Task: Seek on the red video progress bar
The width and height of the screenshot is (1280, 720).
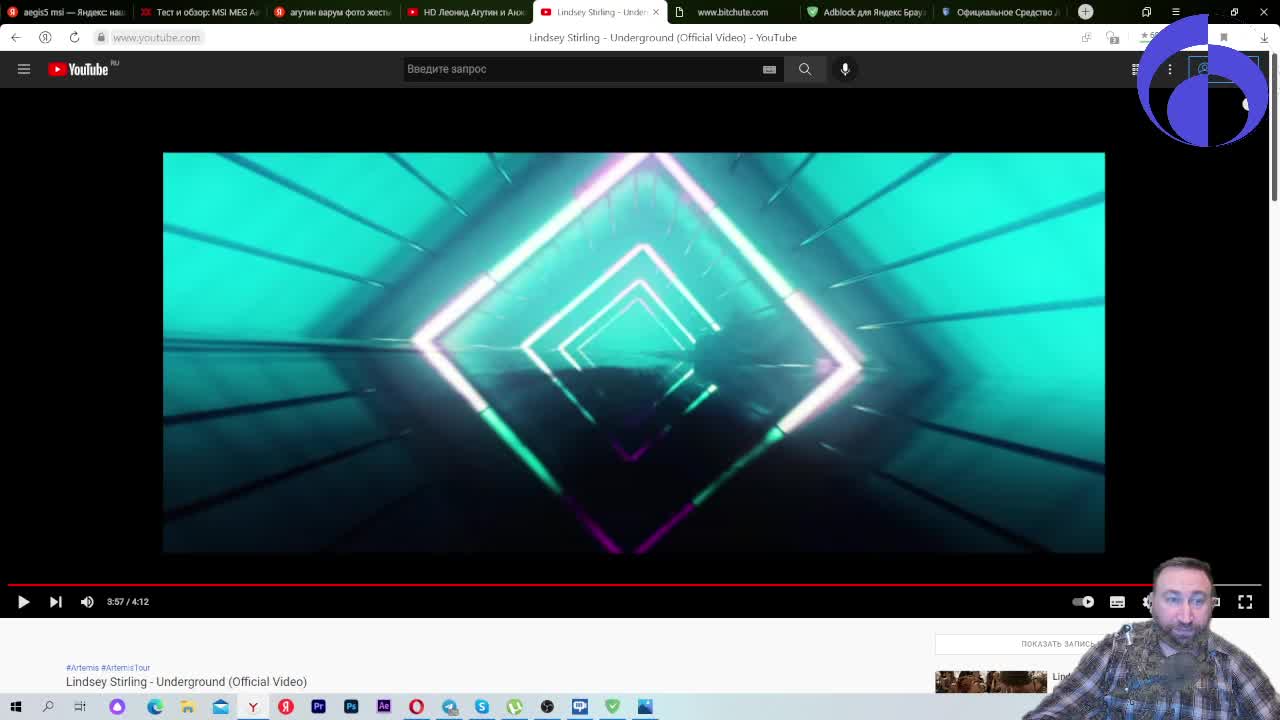Action: pos(634,584)
